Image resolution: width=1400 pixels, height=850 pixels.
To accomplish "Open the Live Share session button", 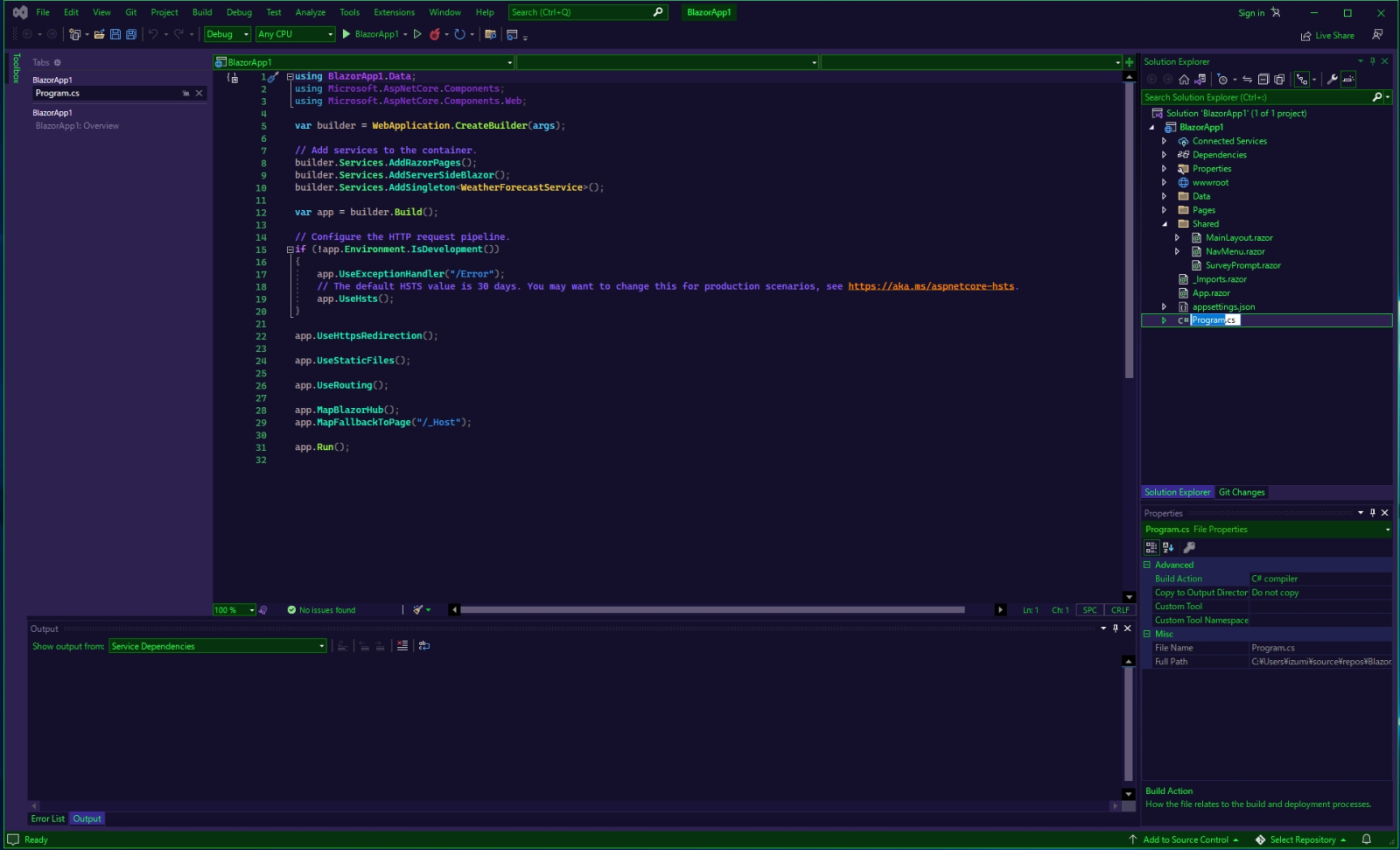I will [1327, 36].
